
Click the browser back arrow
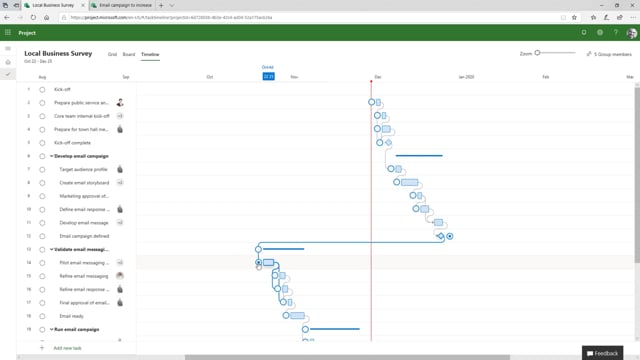pos(7,18)
